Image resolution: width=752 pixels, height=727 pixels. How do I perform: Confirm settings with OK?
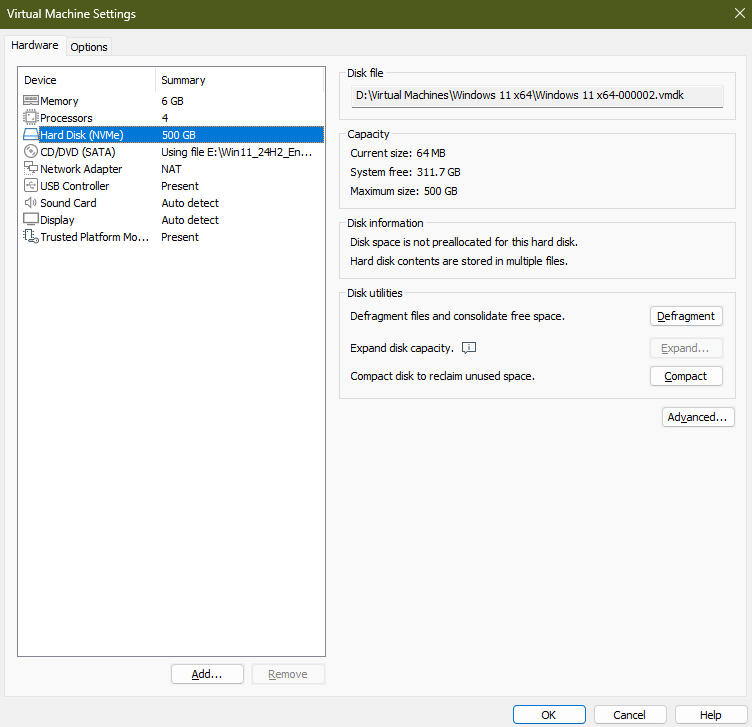point(549,715)
